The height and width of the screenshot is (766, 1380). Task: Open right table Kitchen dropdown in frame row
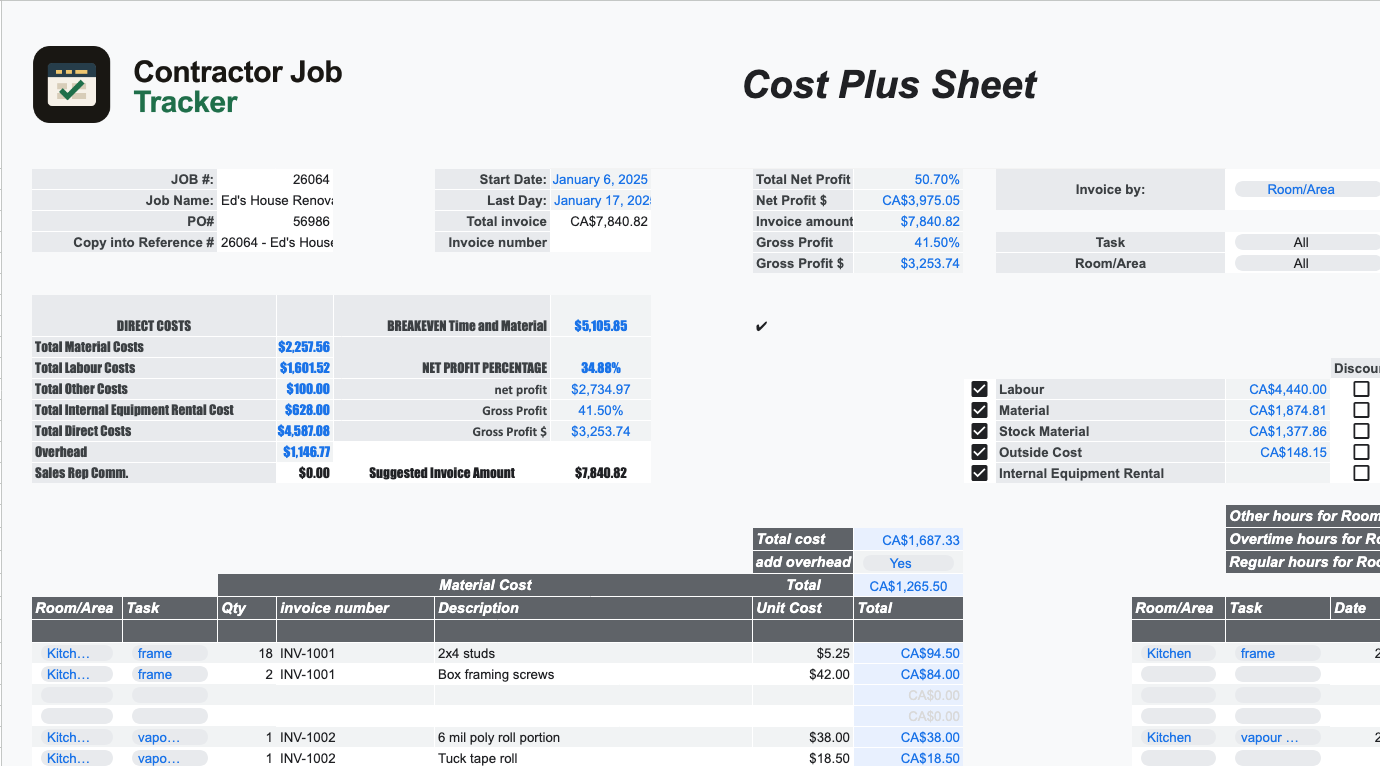pyautogui.click(x=1178, y=653)
